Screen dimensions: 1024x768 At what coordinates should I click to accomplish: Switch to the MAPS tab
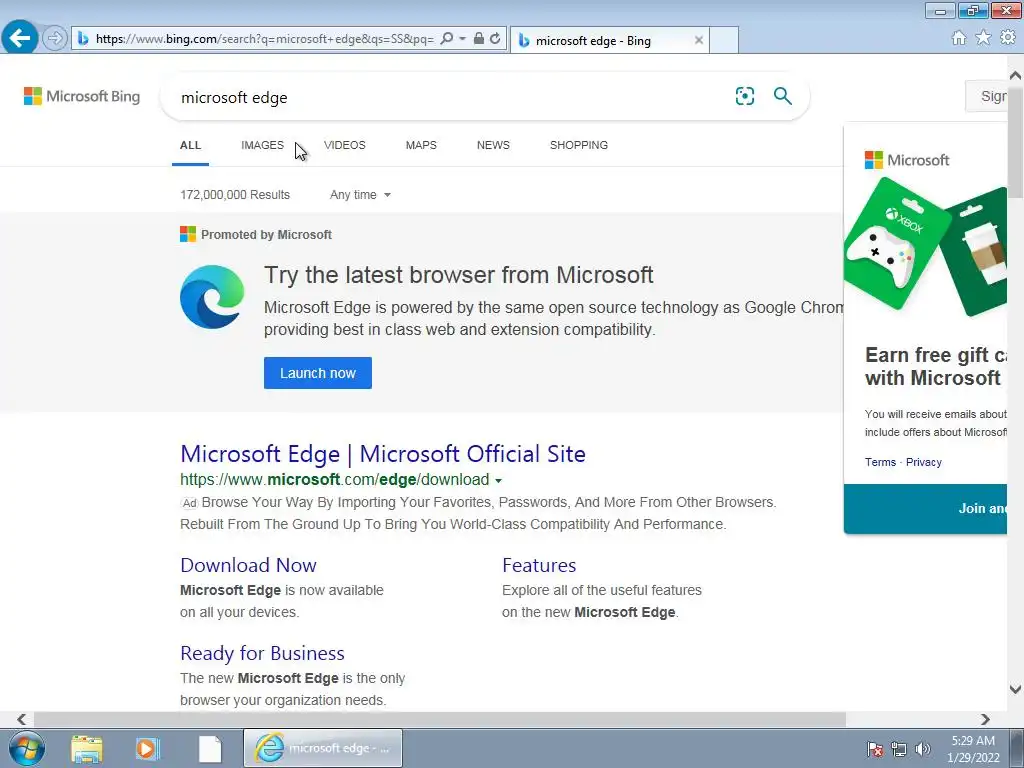421,145
